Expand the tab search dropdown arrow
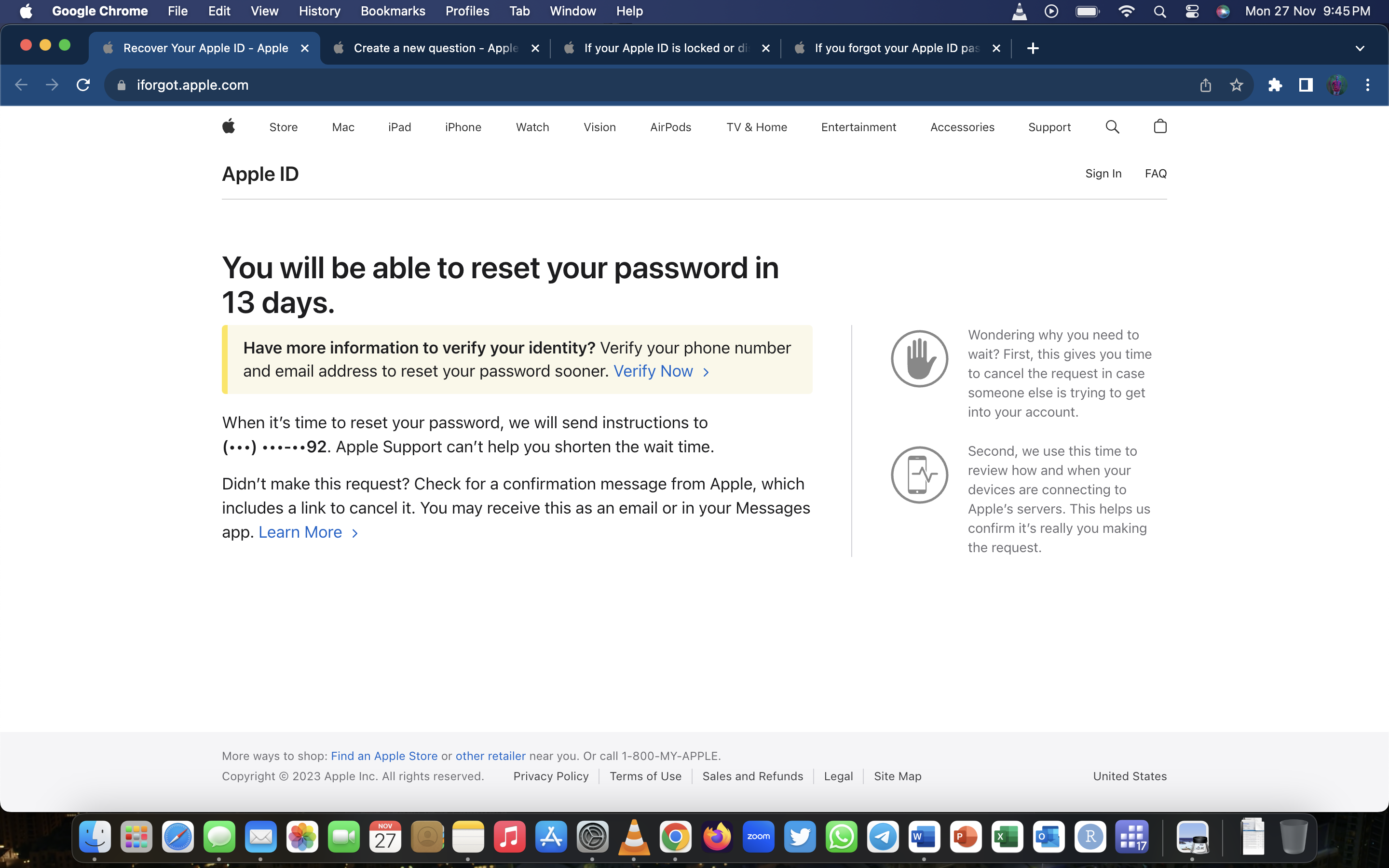The width and height of the screenshot is (1389, 868). [1360, 48]
